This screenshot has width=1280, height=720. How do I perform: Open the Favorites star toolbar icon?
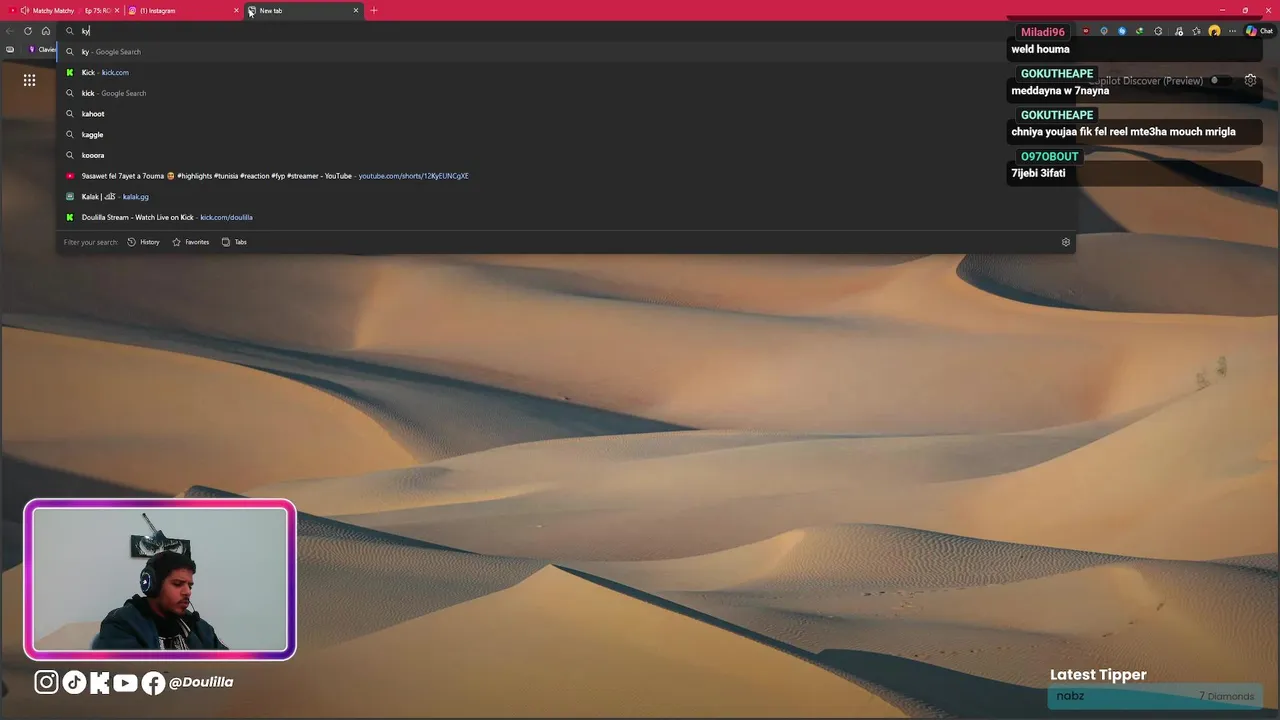click(x=1194, y=31)
